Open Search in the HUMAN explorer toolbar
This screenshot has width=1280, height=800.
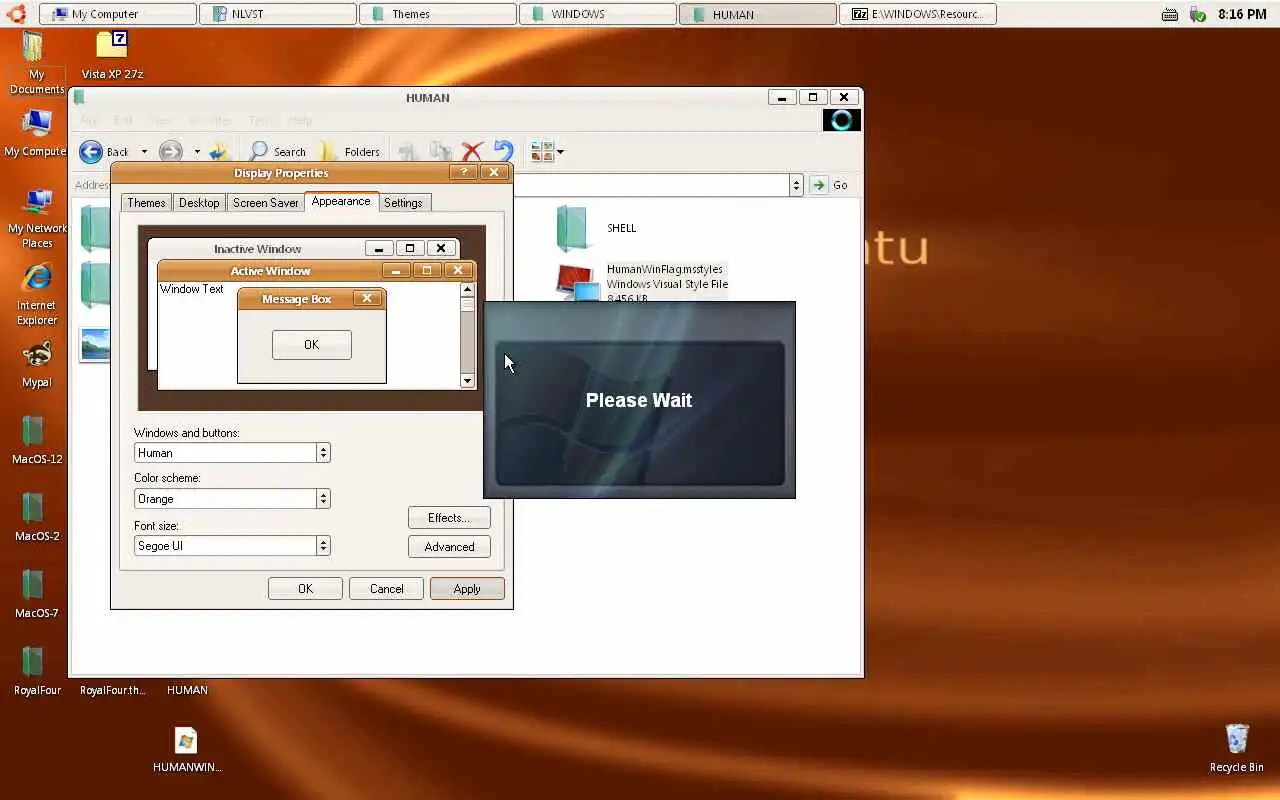tap(277, 152)
